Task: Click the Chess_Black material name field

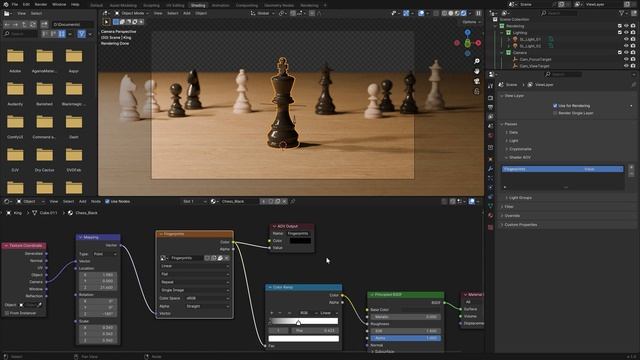Action: (239, 201)
